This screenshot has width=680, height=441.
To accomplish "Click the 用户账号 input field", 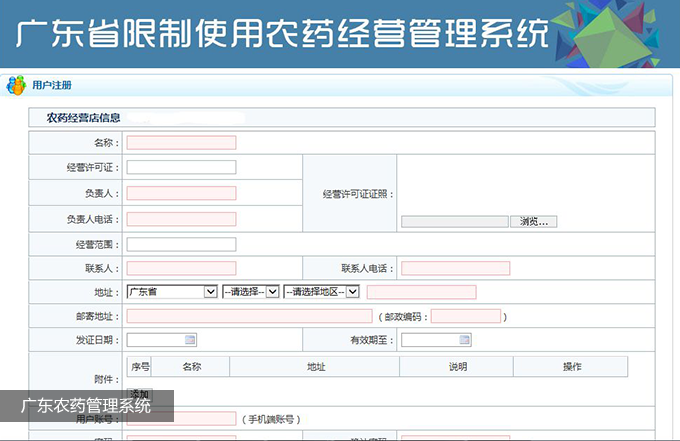I will [181, 418].
